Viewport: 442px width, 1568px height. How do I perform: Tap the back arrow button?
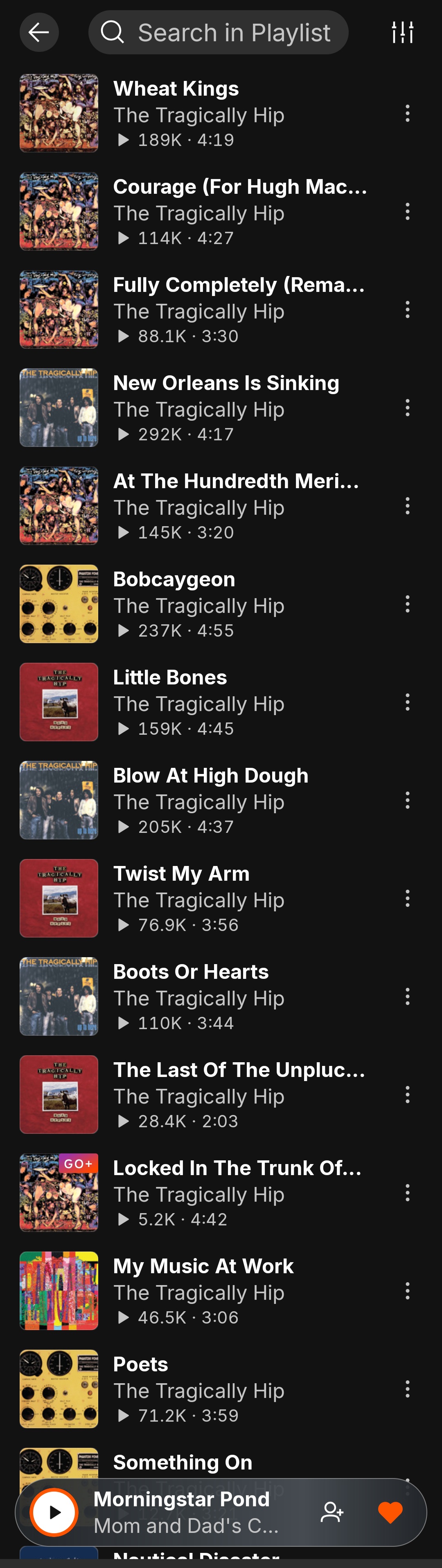click(39, 32)
